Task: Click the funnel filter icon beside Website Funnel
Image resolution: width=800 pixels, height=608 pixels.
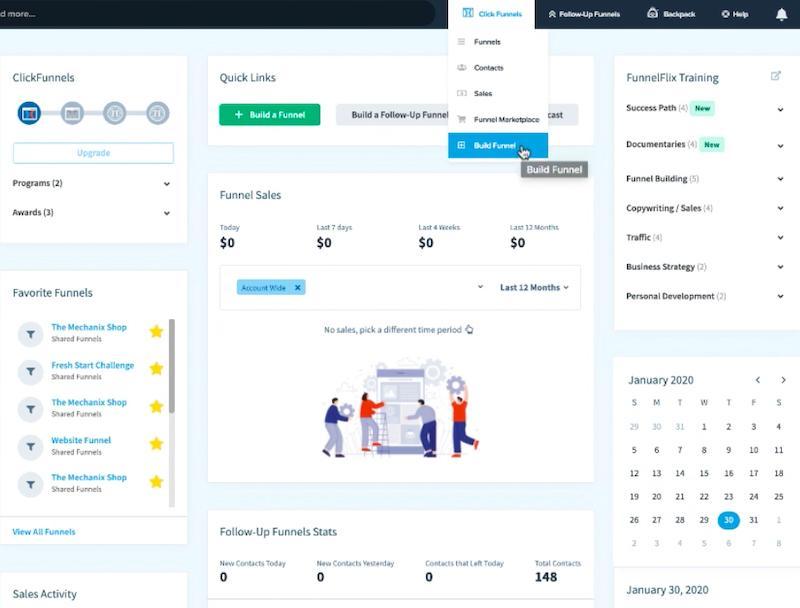Action: [x=30, y=445]
